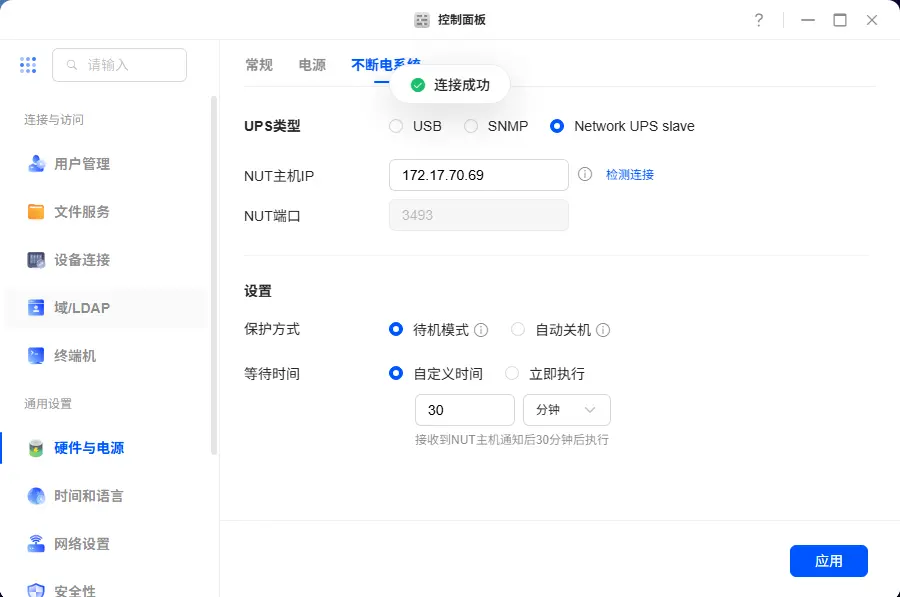Image resolution: width=900 pixels, height=597 pixels.
Task: Select SNMP as UPS type
Action: click(x=471, y=126)
